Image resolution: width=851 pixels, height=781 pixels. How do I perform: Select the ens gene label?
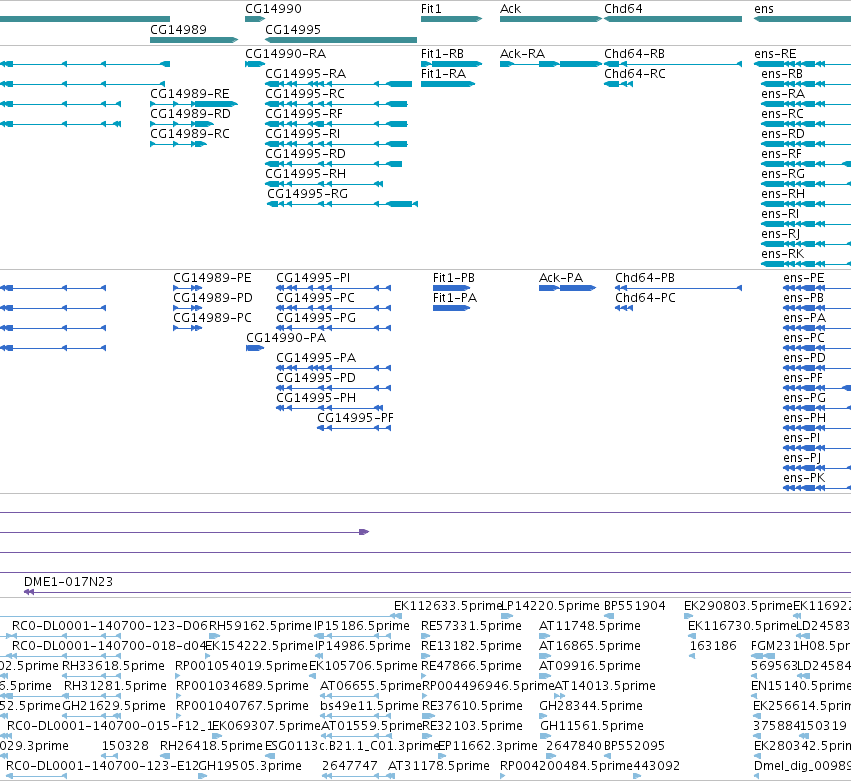[764, 9]
